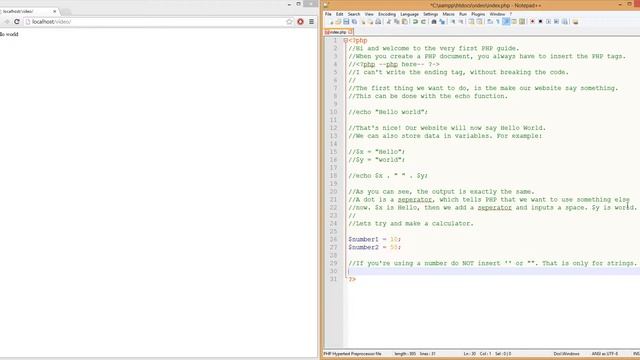The height and width of the screenshot is (360, 640).
Task: Toggle Show All Characters toolbar icon
Action: [x=498, y=22]
